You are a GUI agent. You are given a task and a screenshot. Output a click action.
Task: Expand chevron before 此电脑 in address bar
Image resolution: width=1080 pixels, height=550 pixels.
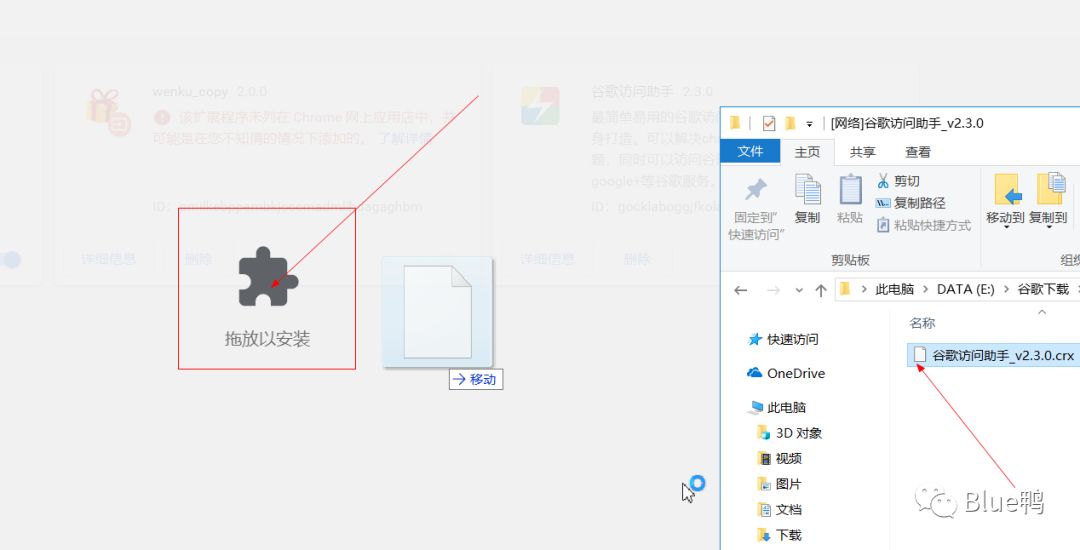[x=864, y=290]
